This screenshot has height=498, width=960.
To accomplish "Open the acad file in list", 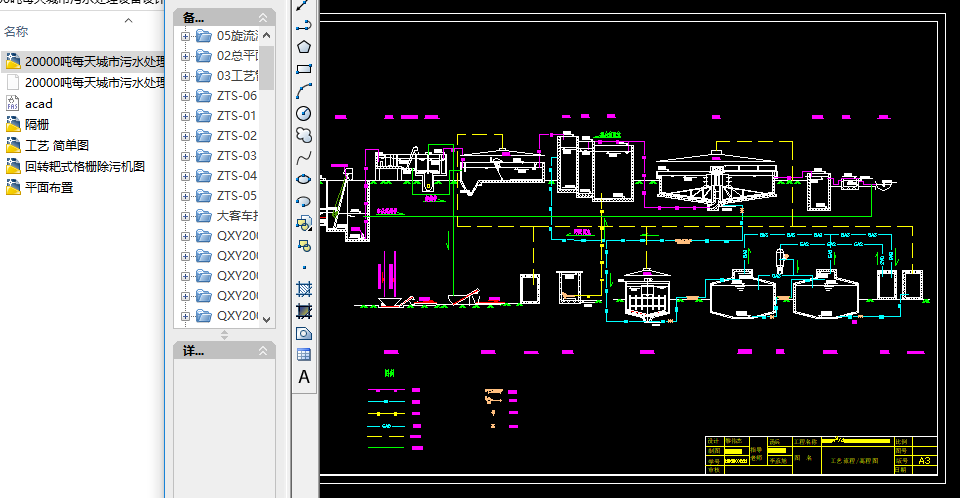I will click(x=38, y=103).
